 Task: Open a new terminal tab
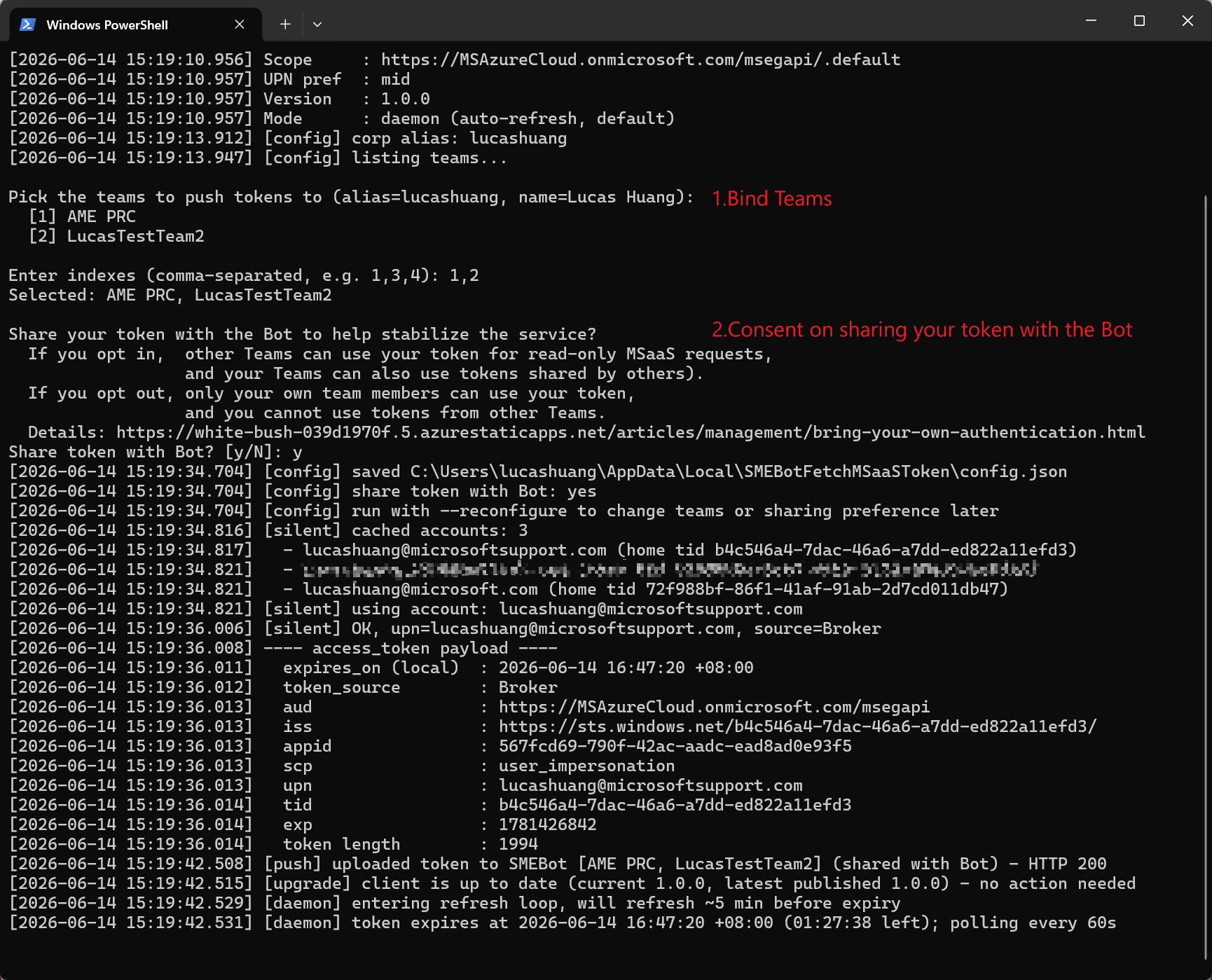tap(285, 25)
